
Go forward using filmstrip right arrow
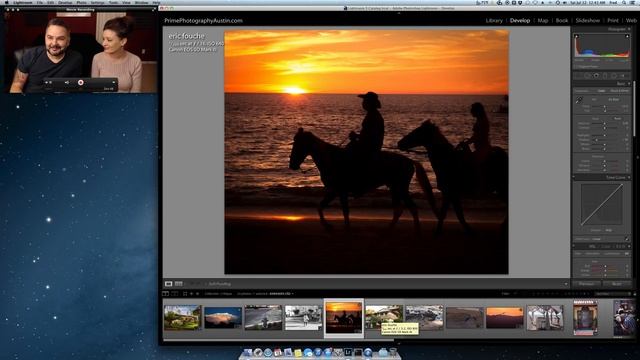coord(198,293)
